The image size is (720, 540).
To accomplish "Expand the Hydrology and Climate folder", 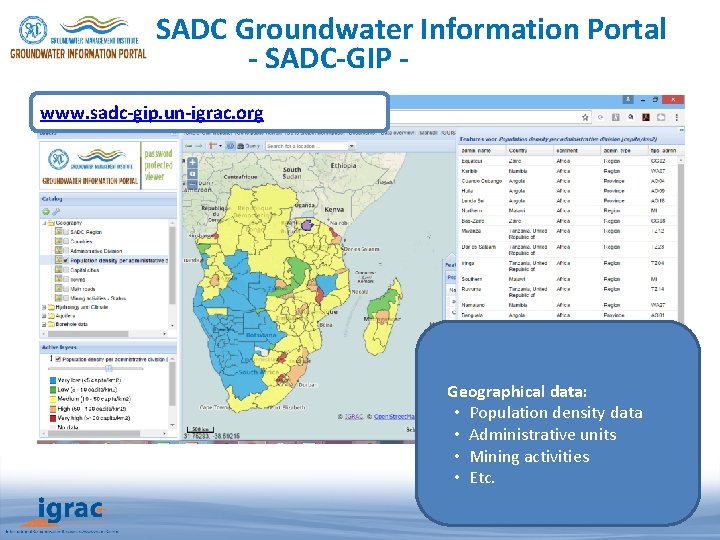I will (x=44, y=307).
